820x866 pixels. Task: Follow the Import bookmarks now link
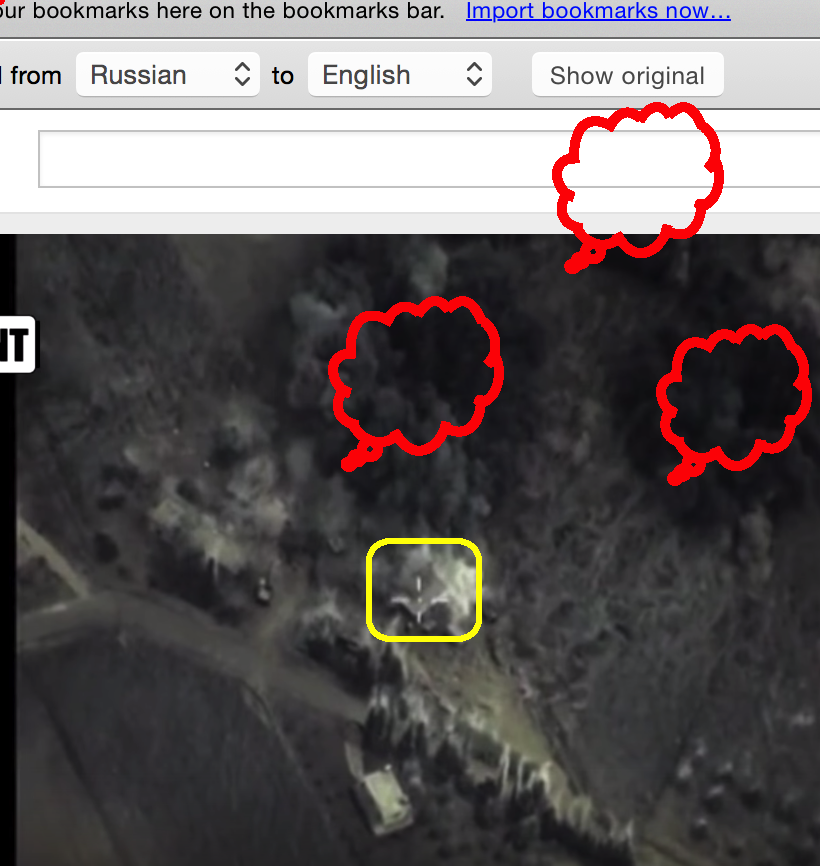click(x=598, y=11)
